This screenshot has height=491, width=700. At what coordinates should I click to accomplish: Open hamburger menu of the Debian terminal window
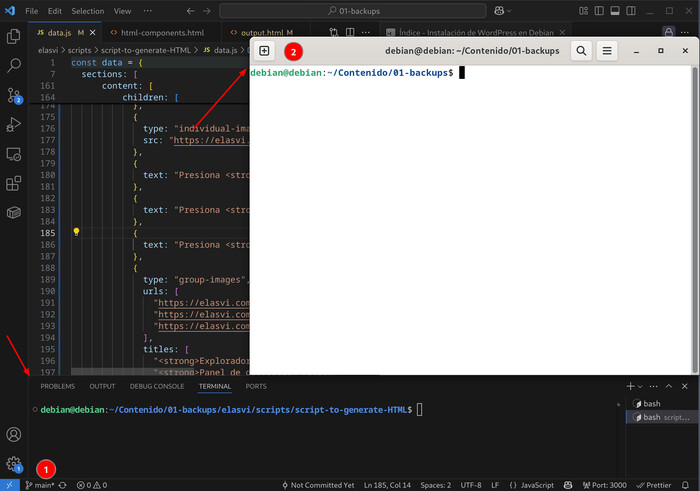(607, 51)
